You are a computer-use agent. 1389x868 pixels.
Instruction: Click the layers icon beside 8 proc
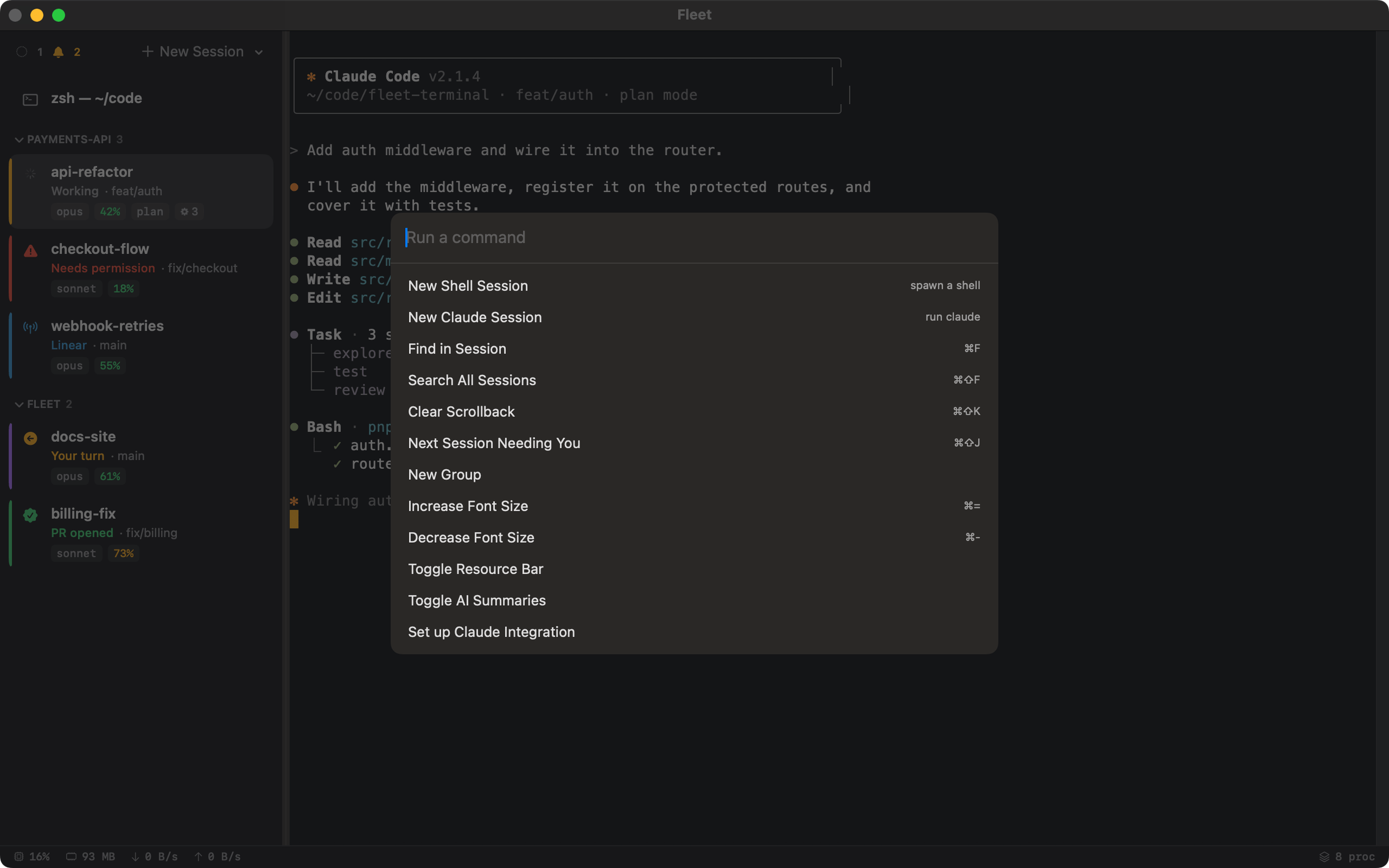(x=1324, y=856)
